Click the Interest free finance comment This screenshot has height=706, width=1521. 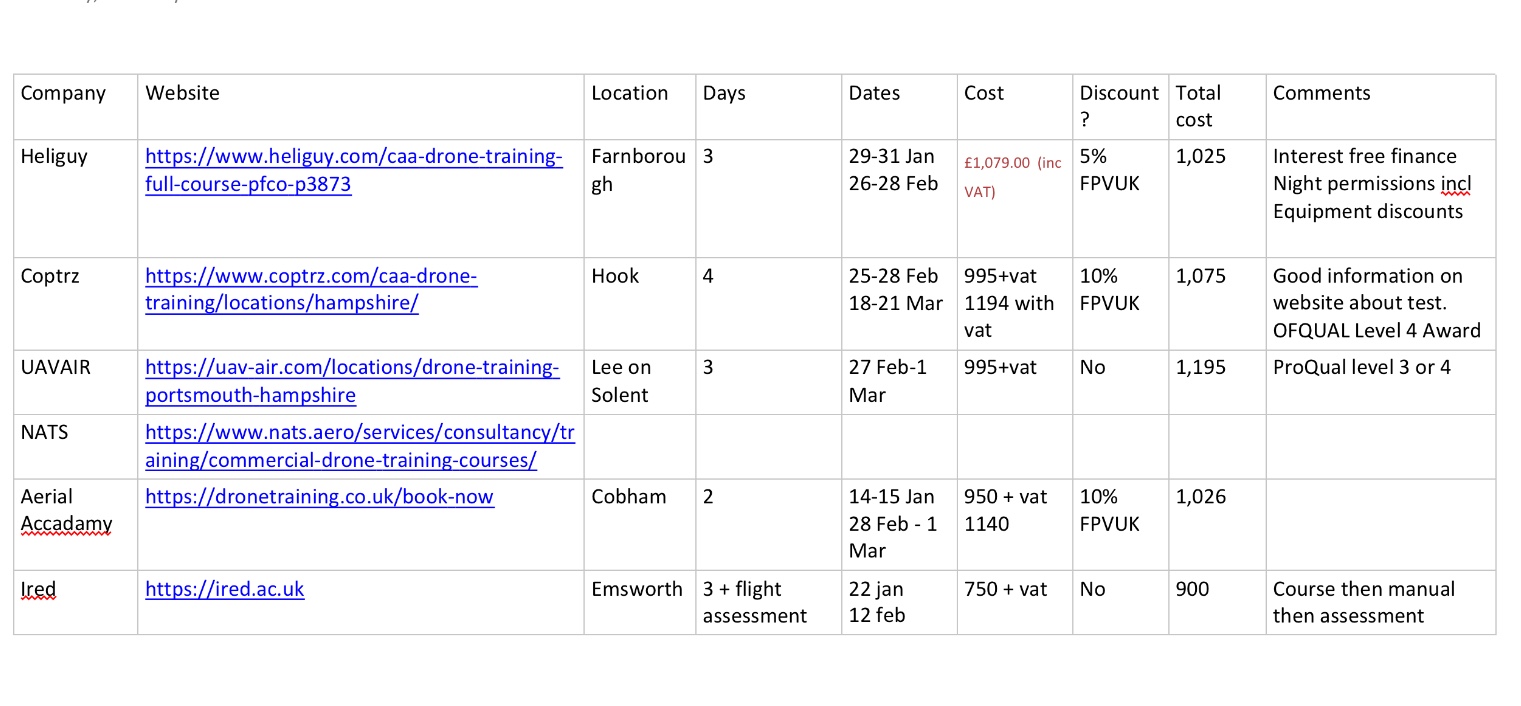pyautogui.click(x=1364, y=156)
